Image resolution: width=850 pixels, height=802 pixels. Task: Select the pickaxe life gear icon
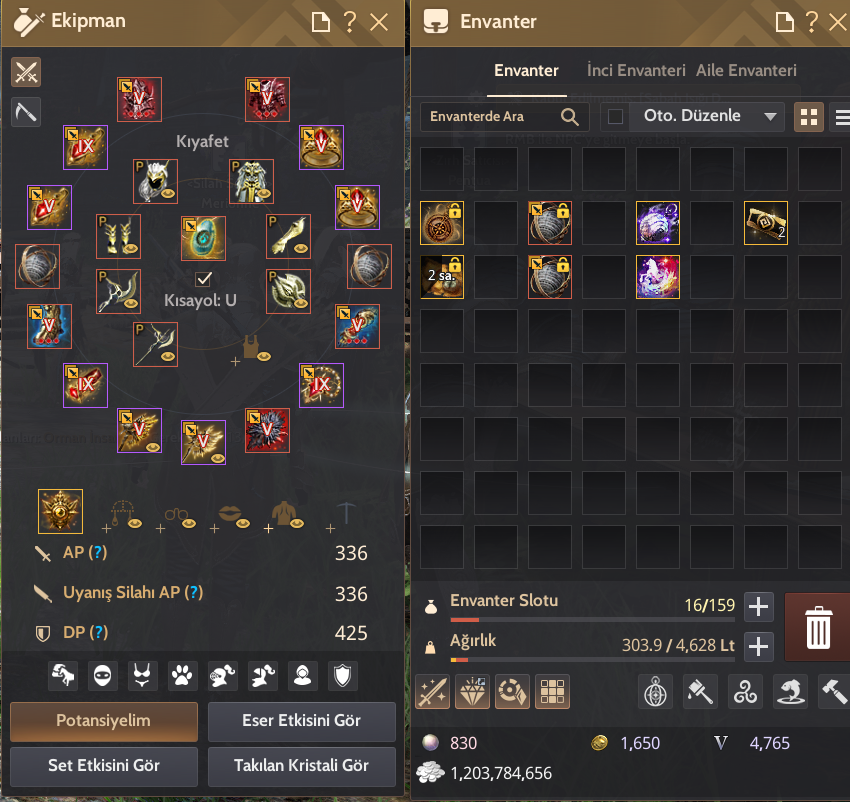[x=26, y=112]
